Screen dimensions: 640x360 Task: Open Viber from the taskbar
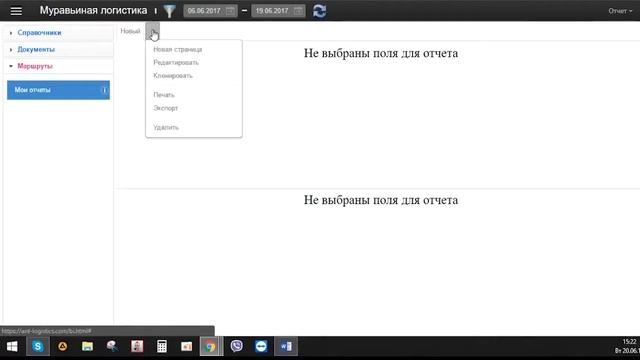[236, 347]
